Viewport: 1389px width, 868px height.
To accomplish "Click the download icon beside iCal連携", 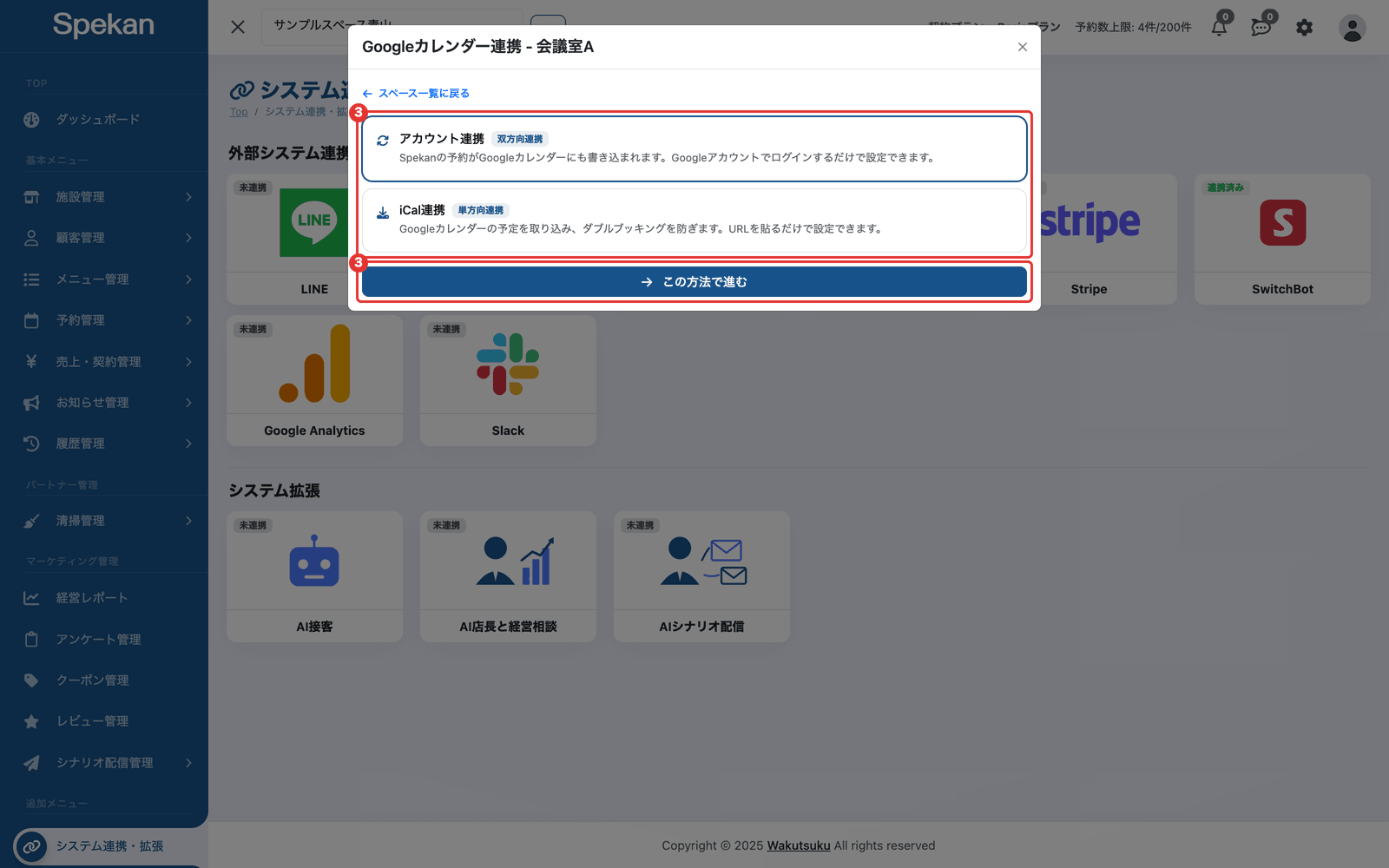I will [x=383, y=213].
